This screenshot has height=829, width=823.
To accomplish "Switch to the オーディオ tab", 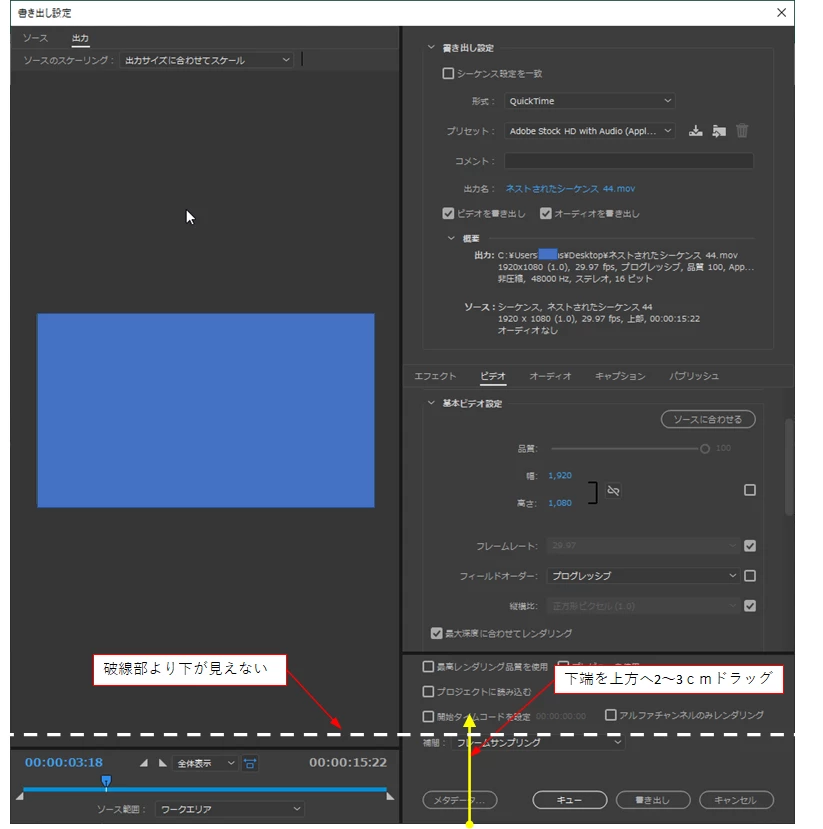I will point(550,376).
